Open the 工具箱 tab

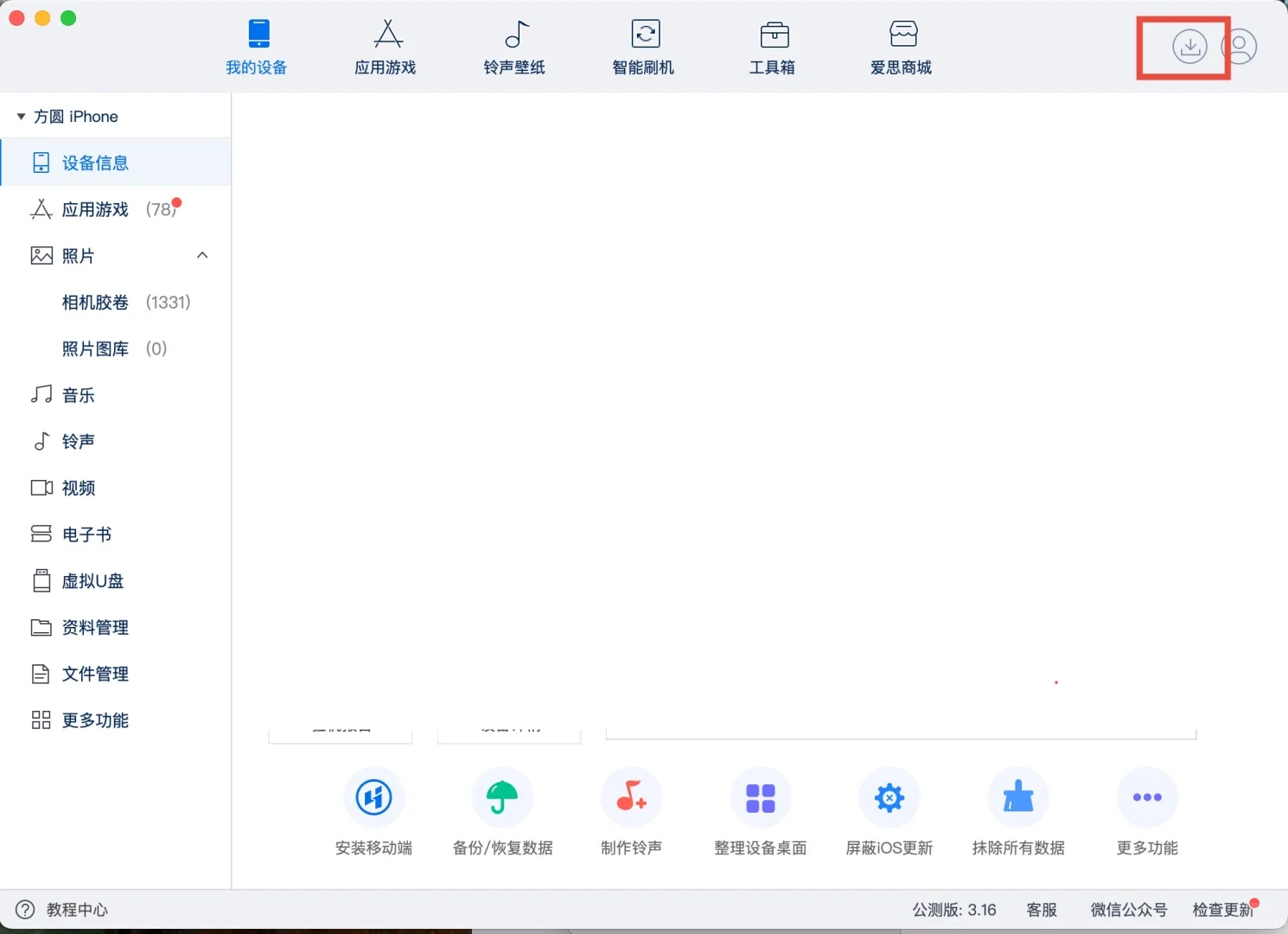click(773, 48)
